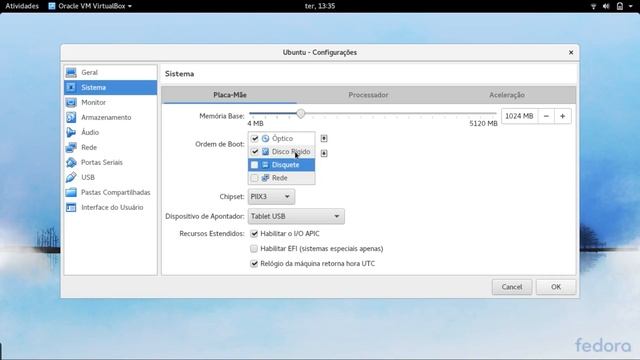Select Armazenamento category in sidebar

tap(110, 118)
